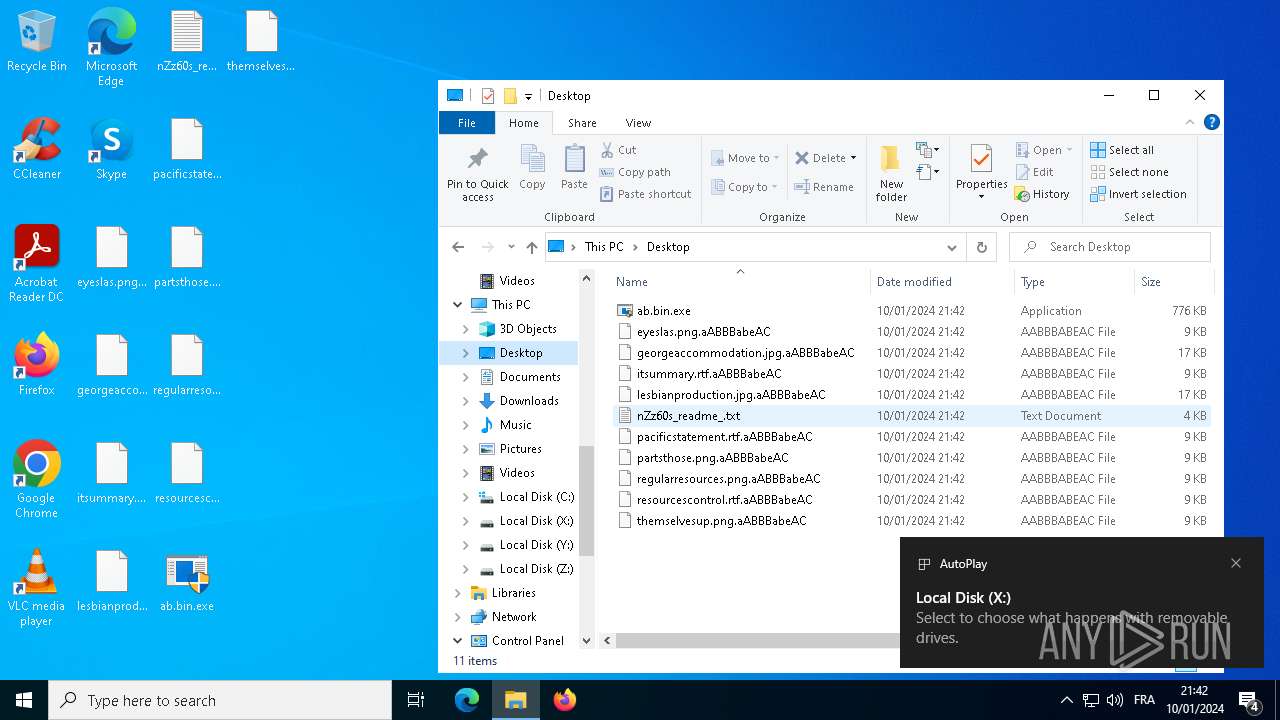Select Skype desktop shortcut
1280x720 pixels.
pyautogui.click(x=111, y=150)
